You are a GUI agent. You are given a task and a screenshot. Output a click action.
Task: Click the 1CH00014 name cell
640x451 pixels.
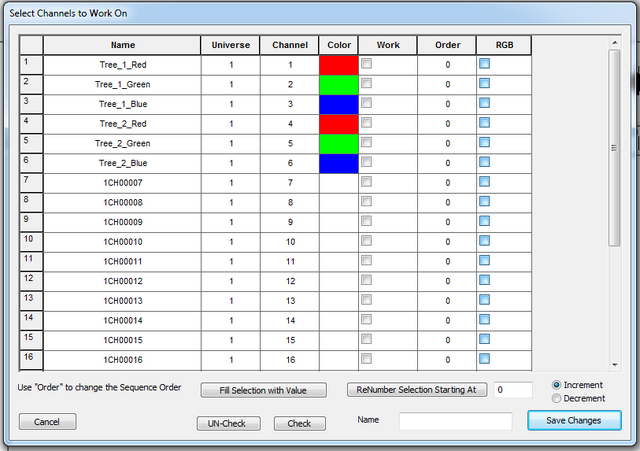[122, 321]
